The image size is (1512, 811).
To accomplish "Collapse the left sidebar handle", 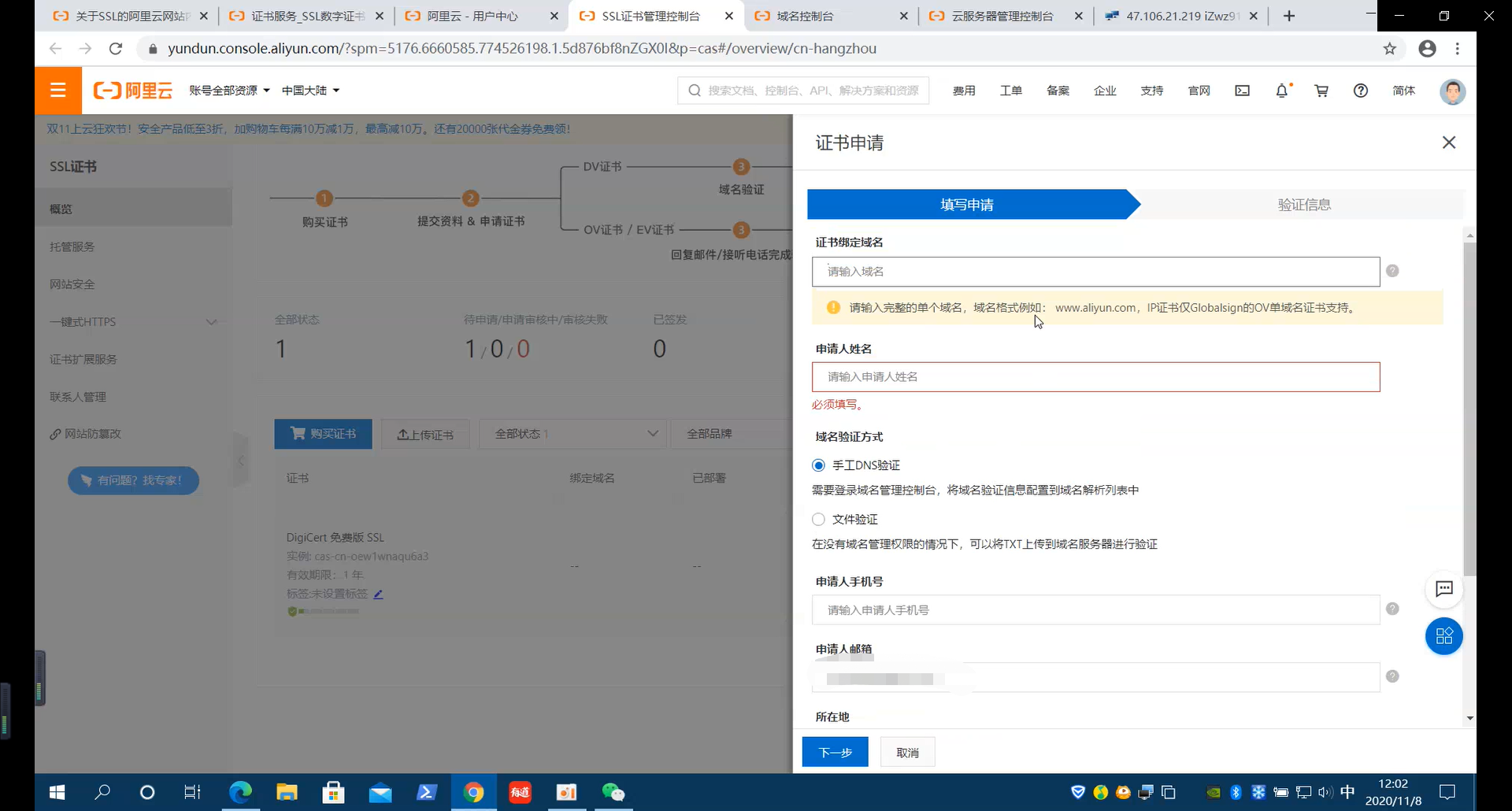I will (241, 461).
